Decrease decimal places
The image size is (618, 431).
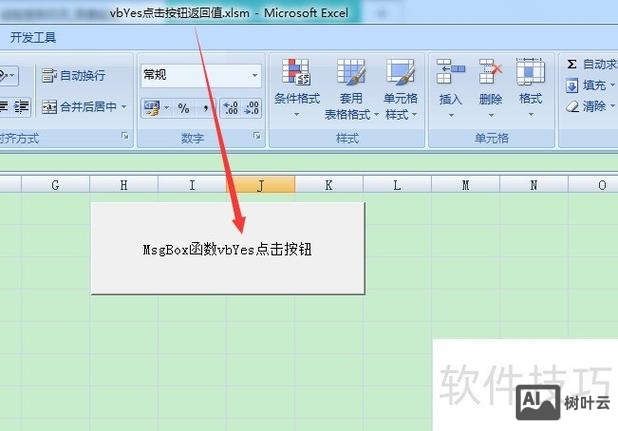252,108
